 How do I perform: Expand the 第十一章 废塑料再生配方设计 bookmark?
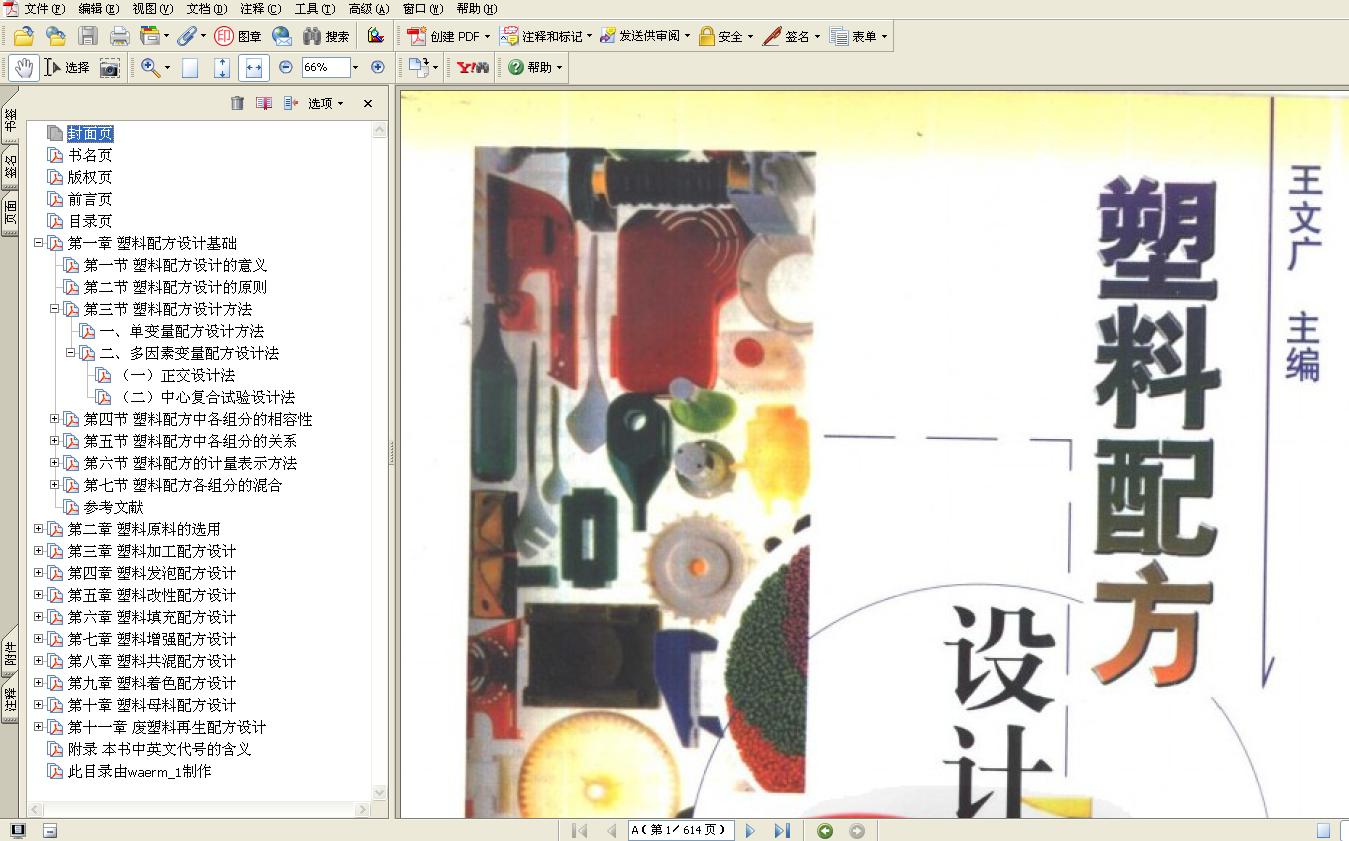39,726
